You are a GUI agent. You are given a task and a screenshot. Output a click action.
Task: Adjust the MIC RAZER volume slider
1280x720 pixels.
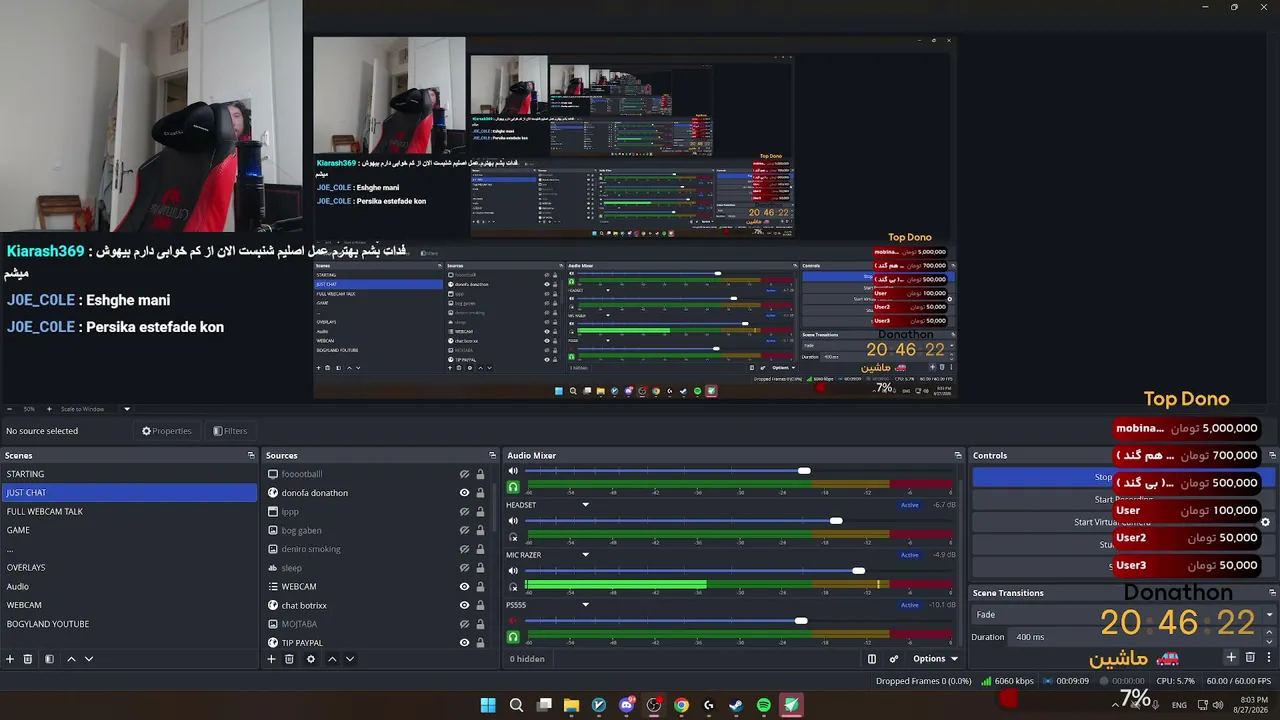tap(858, 571)
